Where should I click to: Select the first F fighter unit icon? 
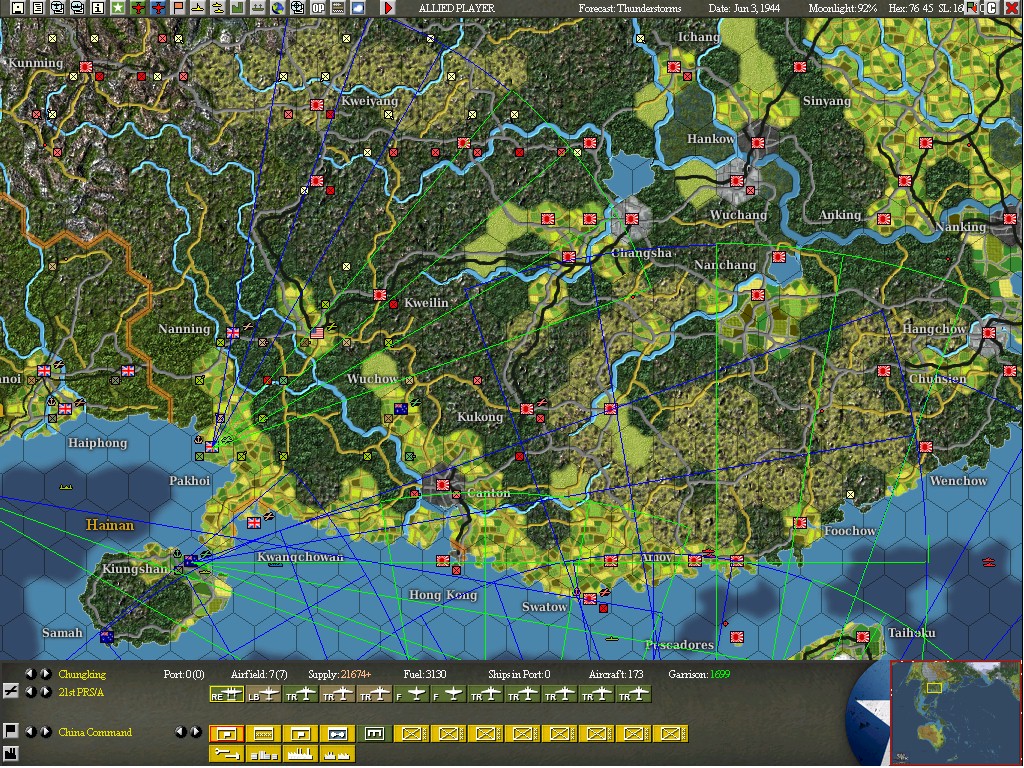pyautogui.click(x=411, y=694)
